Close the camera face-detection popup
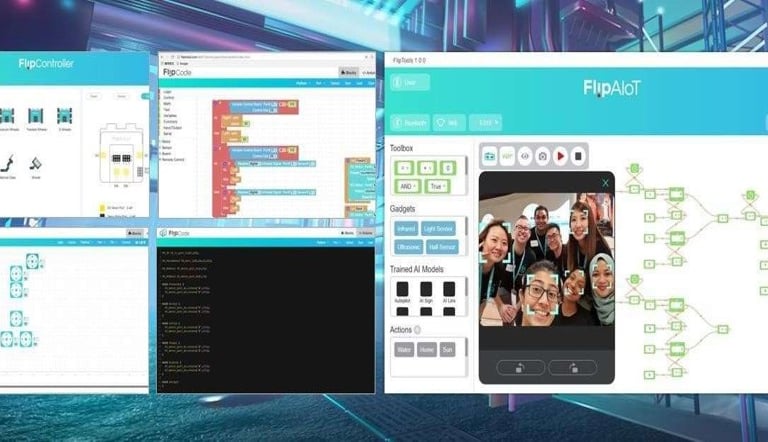 pyautogui.click(x=605, y=183)
